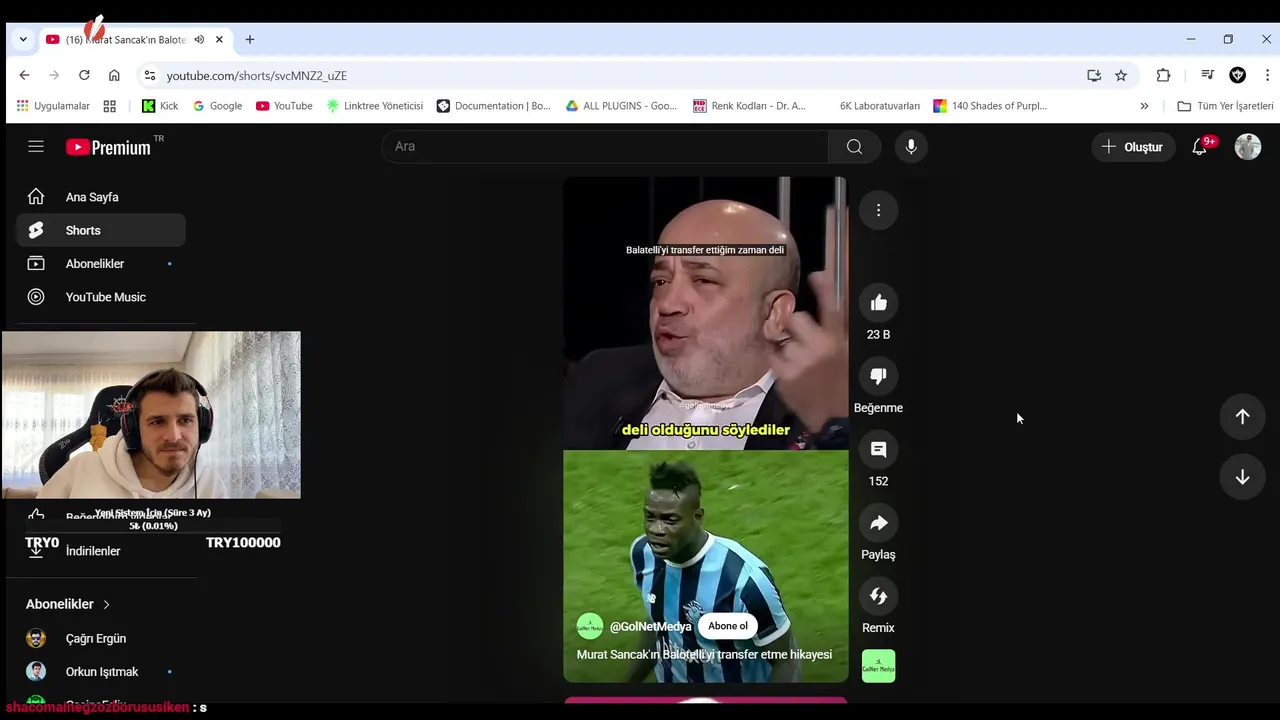1280x720 pixels.
Task: Open the tab search dropdown arrow
Action: (23, 40)
